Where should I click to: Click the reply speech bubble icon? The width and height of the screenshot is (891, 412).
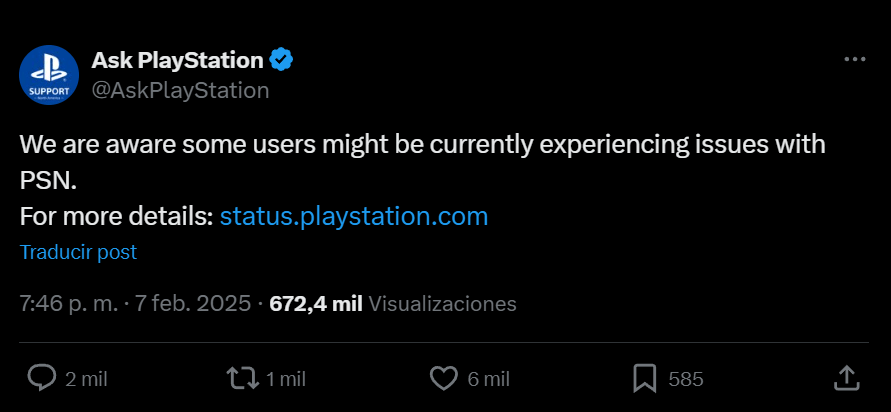tap(41, 378)
